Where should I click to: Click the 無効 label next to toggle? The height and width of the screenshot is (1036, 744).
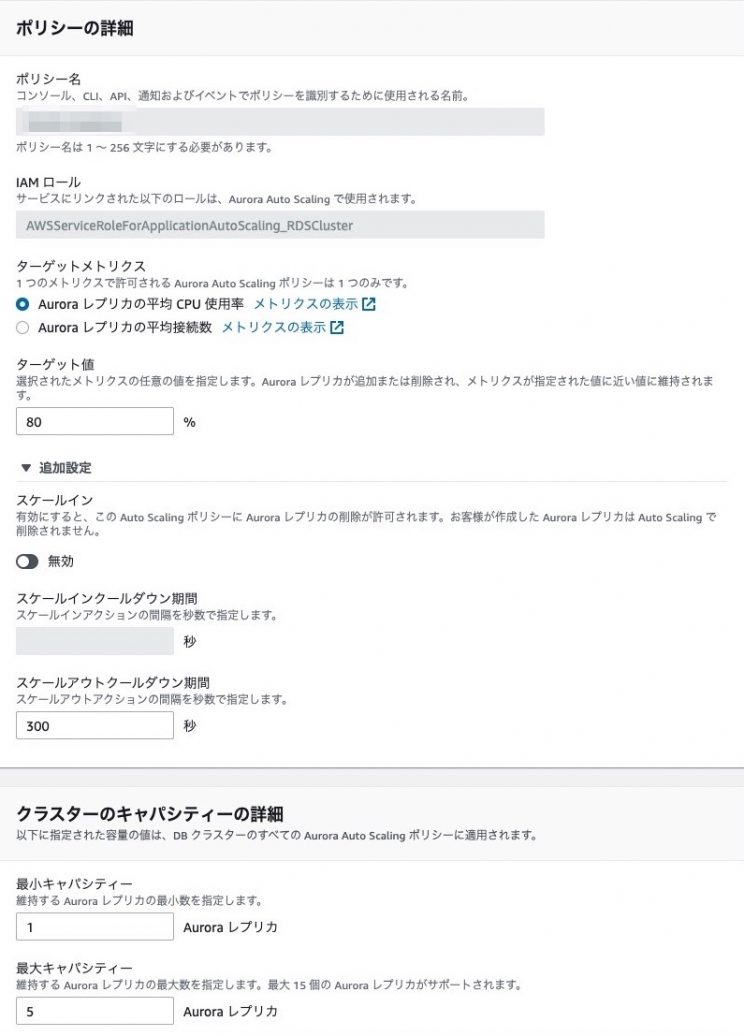point(61,562)
